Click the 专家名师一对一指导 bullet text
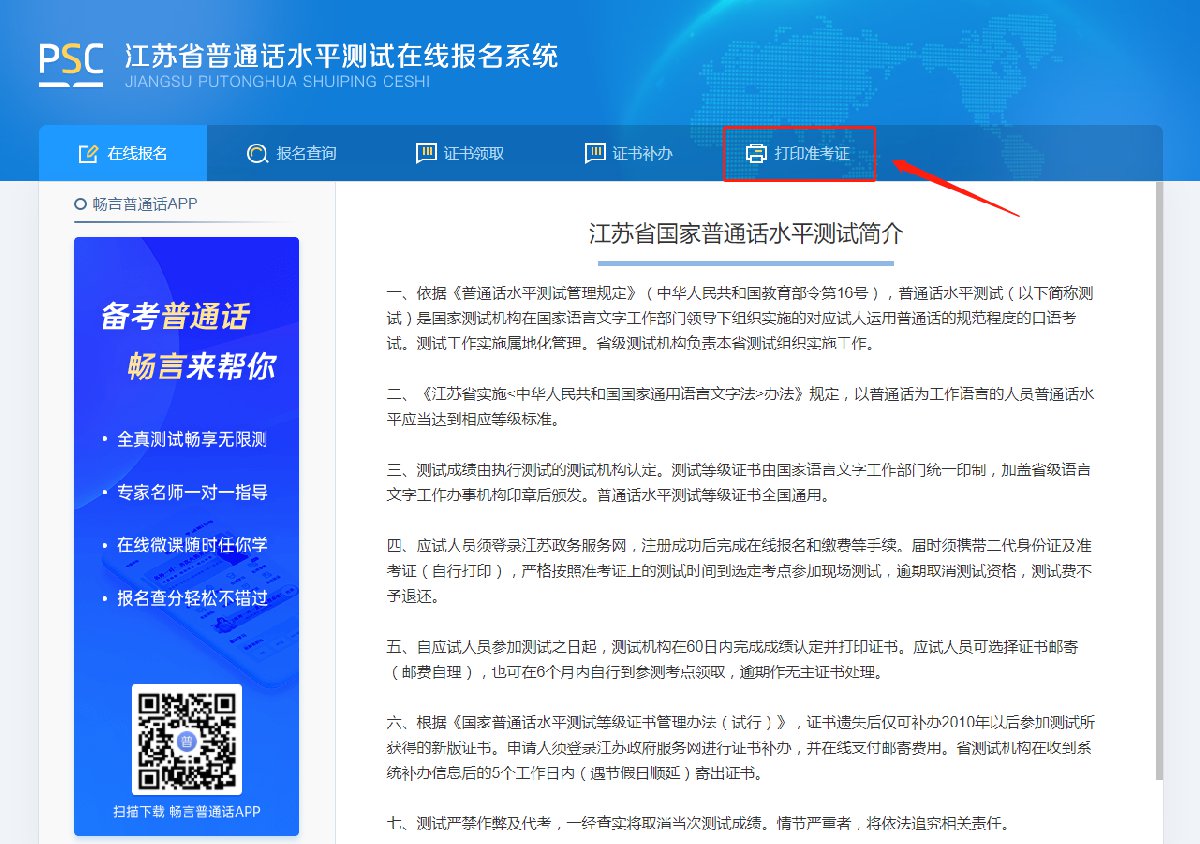The width and height of the screenshot is (1200, 844). [x=192, y=492]
